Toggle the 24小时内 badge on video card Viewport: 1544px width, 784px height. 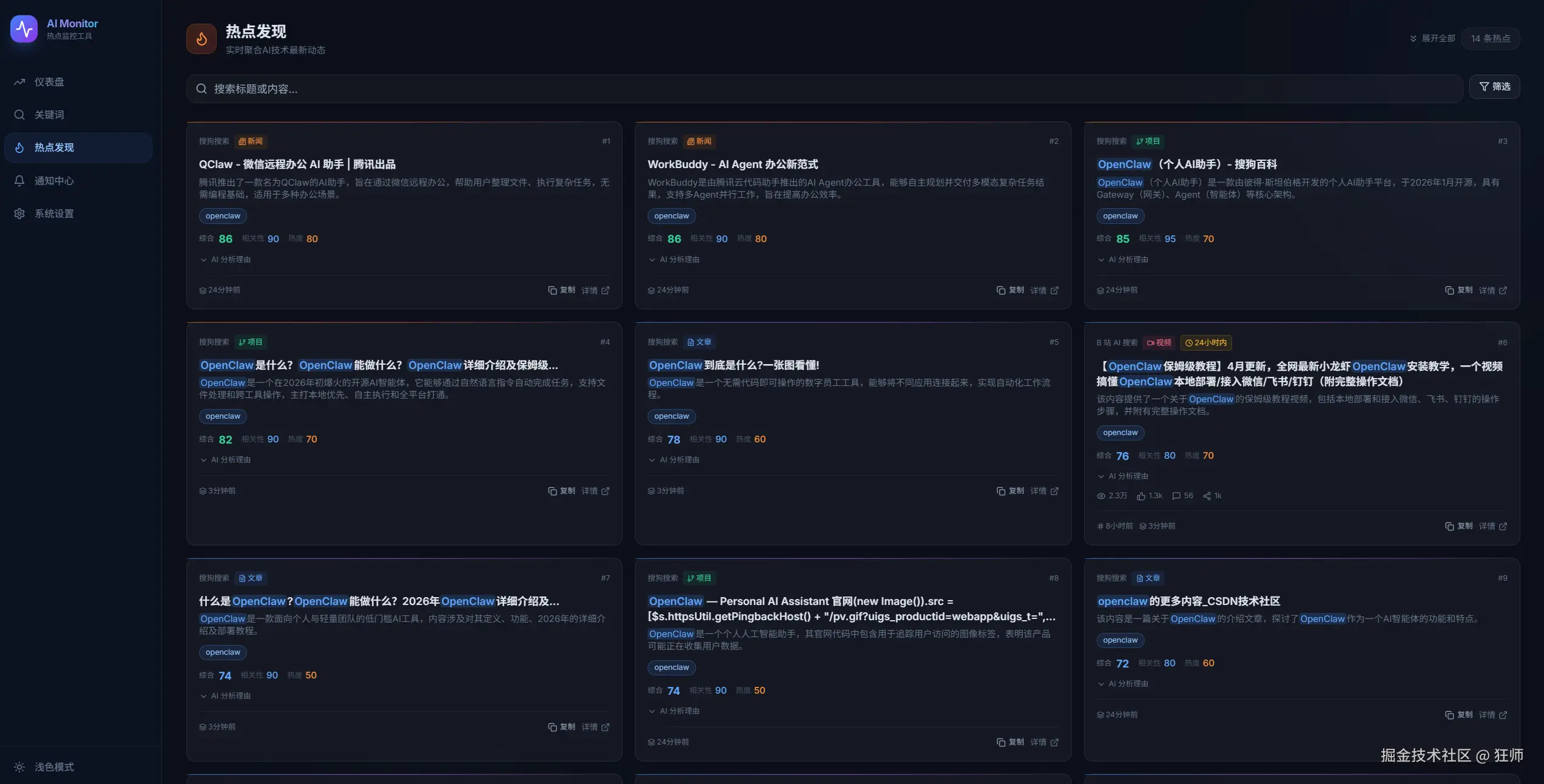tap(1205, 342)
